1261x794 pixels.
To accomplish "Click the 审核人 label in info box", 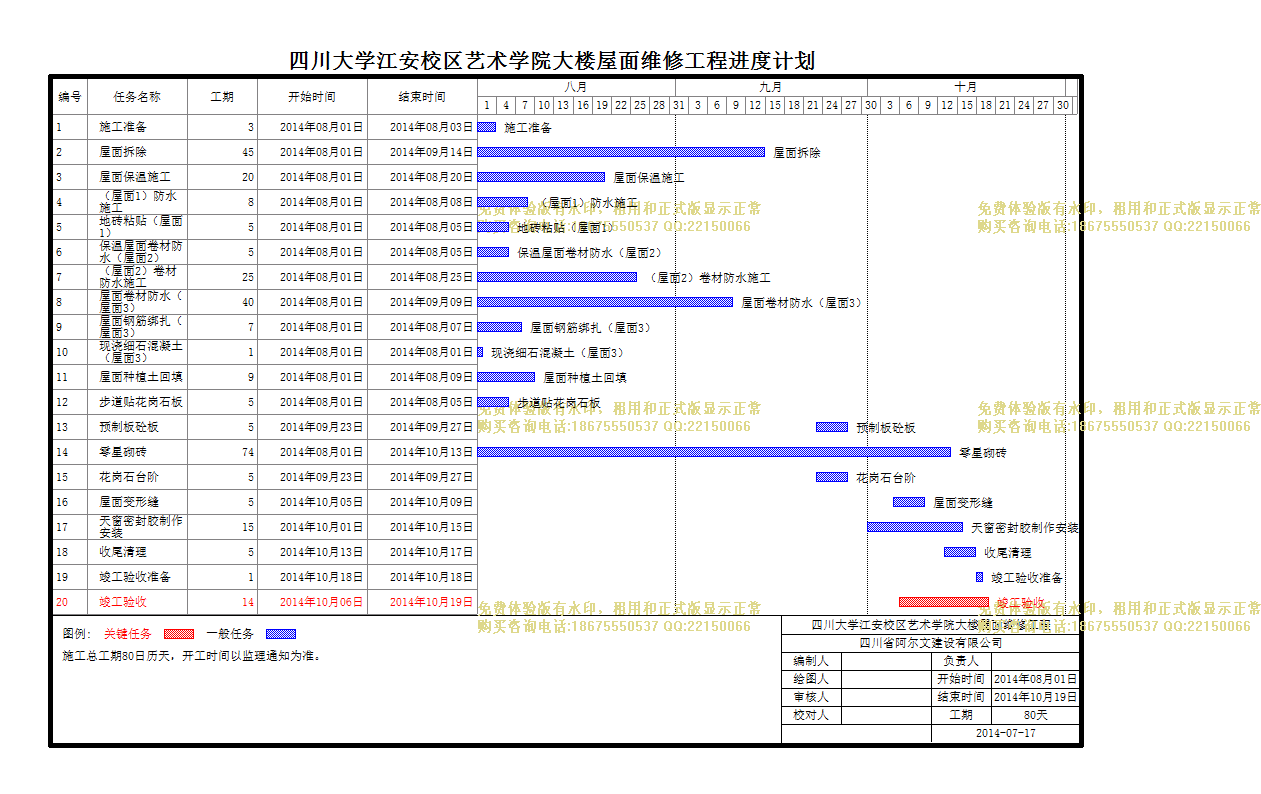I will pyautogui.click(x=811, y=697).
